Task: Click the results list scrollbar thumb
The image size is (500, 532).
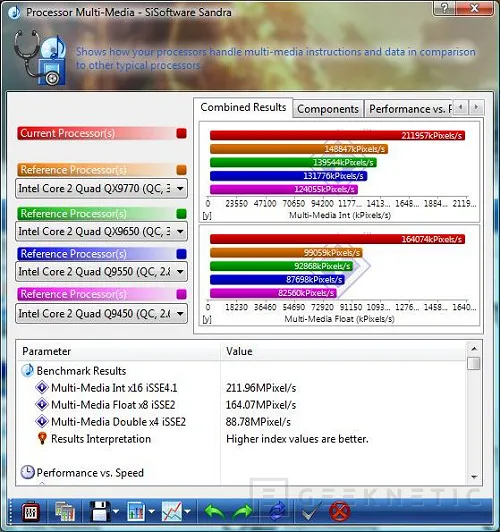Action: 474,363
